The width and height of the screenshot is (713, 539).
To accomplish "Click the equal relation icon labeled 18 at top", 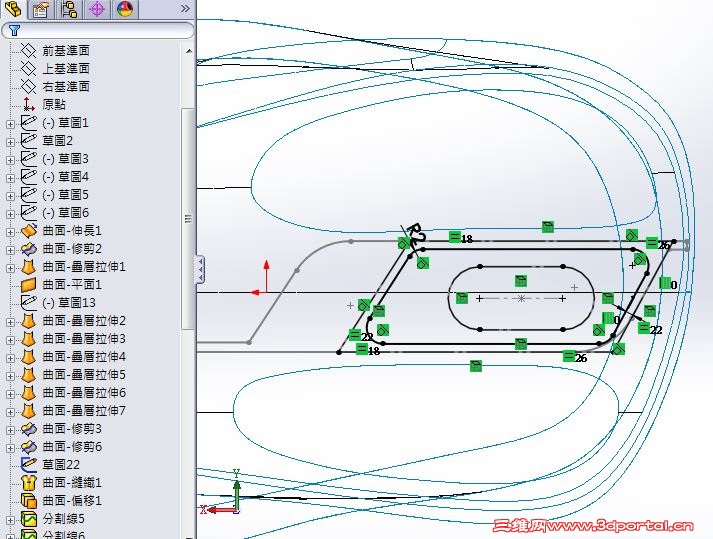I will click(455, 237).
